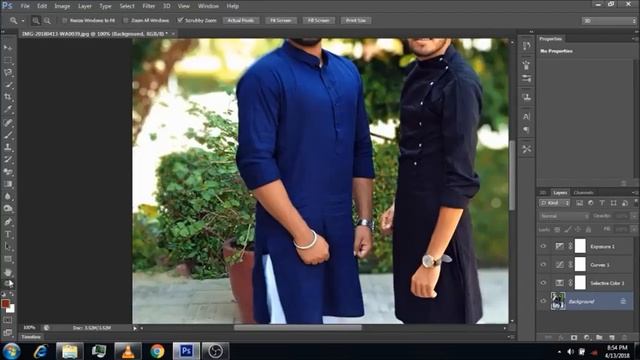Hide the Selective Color 1 layer
Image resolution: width=640 pixels, height=360 pixels.
pyautogui.click(x=543, y=283)
